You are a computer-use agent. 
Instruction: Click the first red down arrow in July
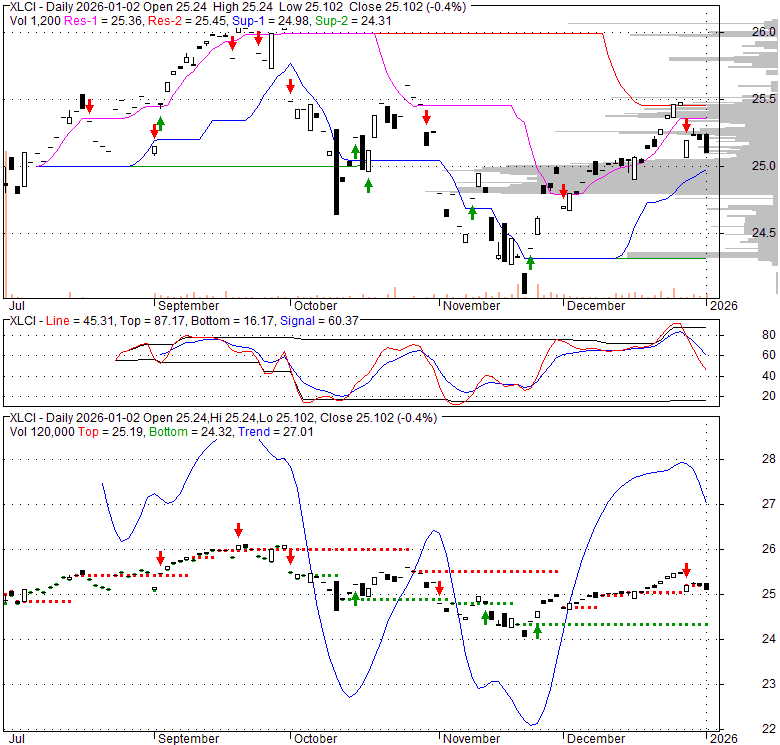(x=89, y=106)
